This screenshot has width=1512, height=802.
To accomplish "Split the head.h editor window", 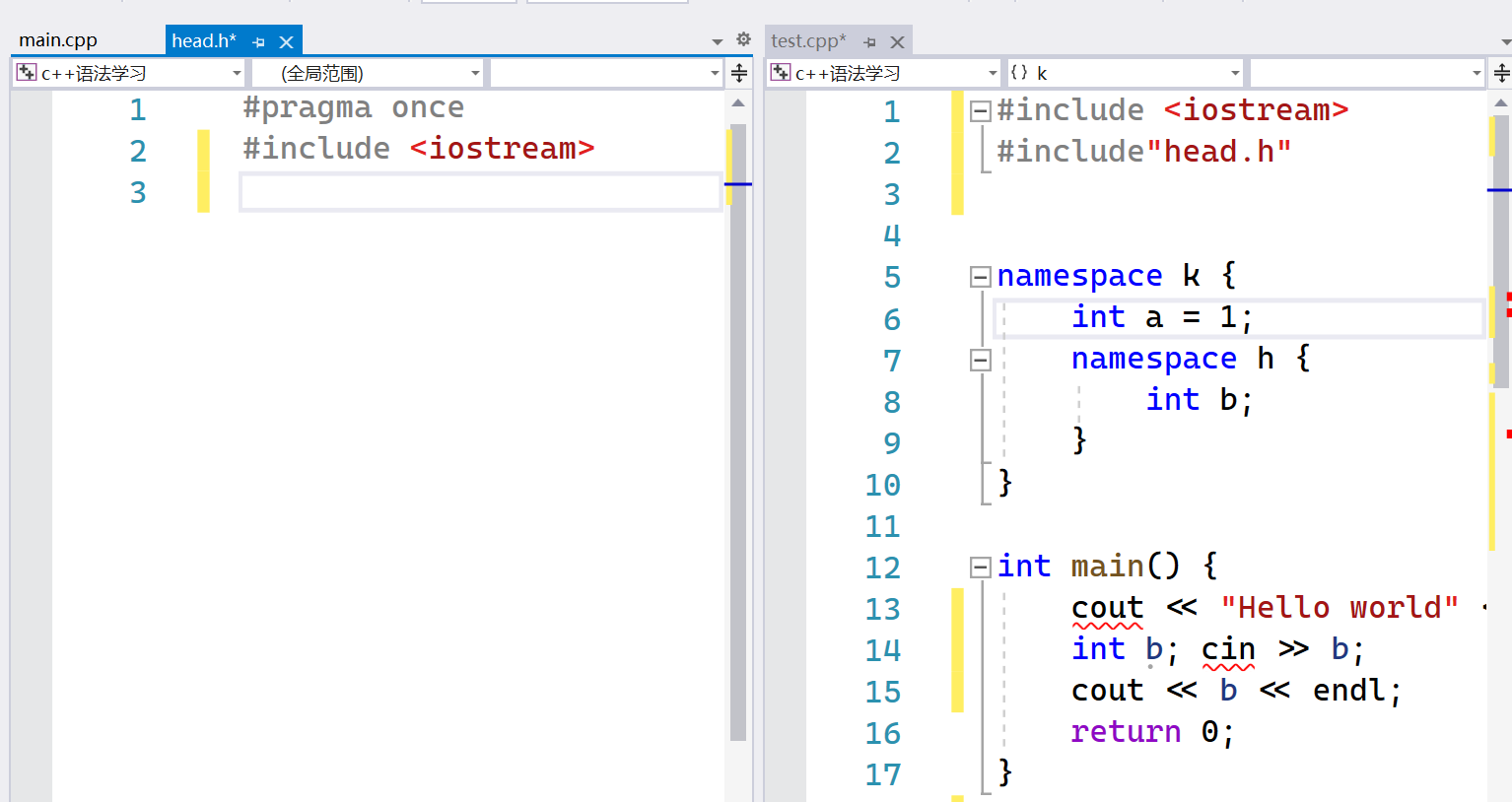I will pos(739,73).
